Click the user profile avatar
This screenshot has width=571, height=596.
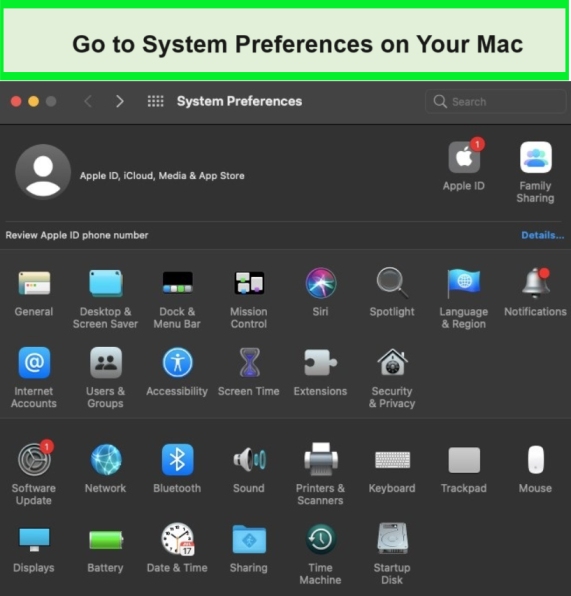[x=43, y=172]
